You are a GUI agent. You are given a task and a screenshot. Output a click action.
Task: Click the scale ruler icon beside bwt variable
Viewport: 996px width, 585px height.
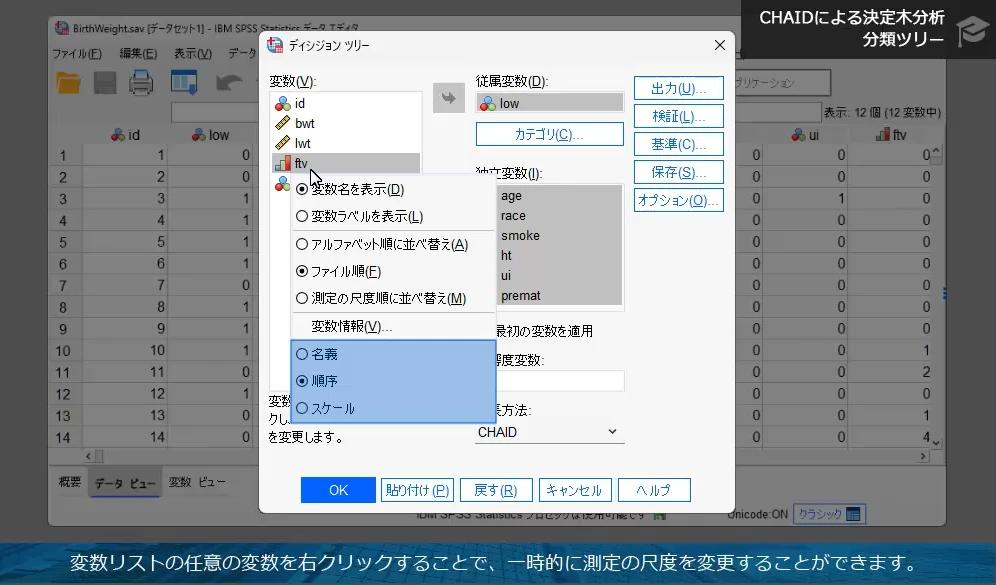pos(282,123)
